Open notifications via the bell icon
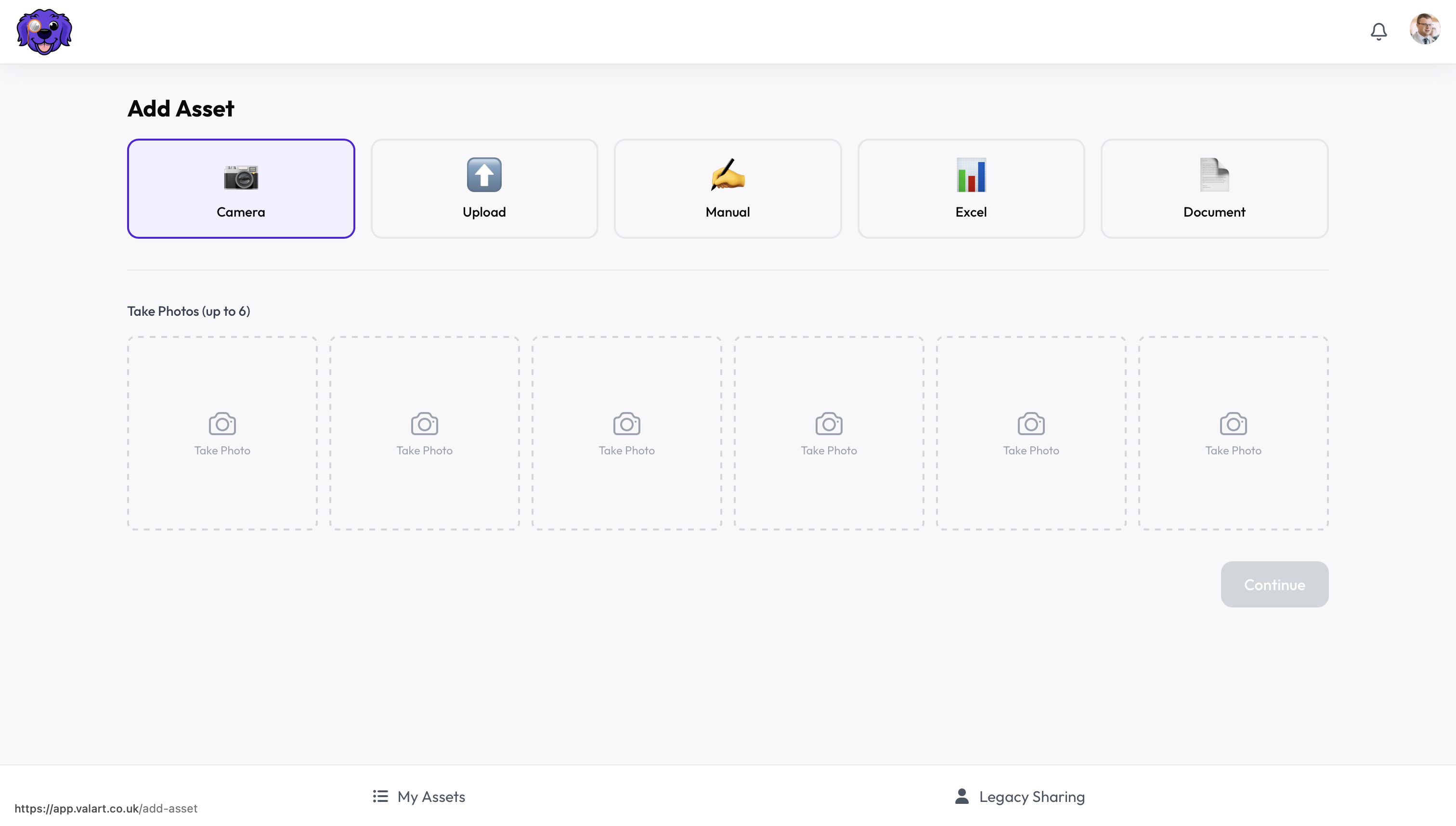Image resolution: width=1456 pixels, height=826 pixels. coord(1378,31)
